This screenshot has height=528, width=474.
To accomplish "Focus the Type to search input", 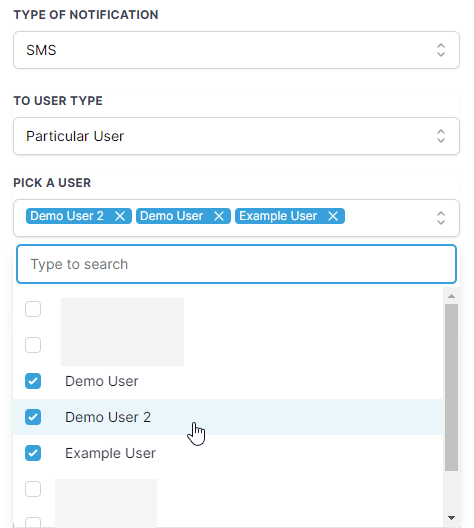I will pos(236,264).
